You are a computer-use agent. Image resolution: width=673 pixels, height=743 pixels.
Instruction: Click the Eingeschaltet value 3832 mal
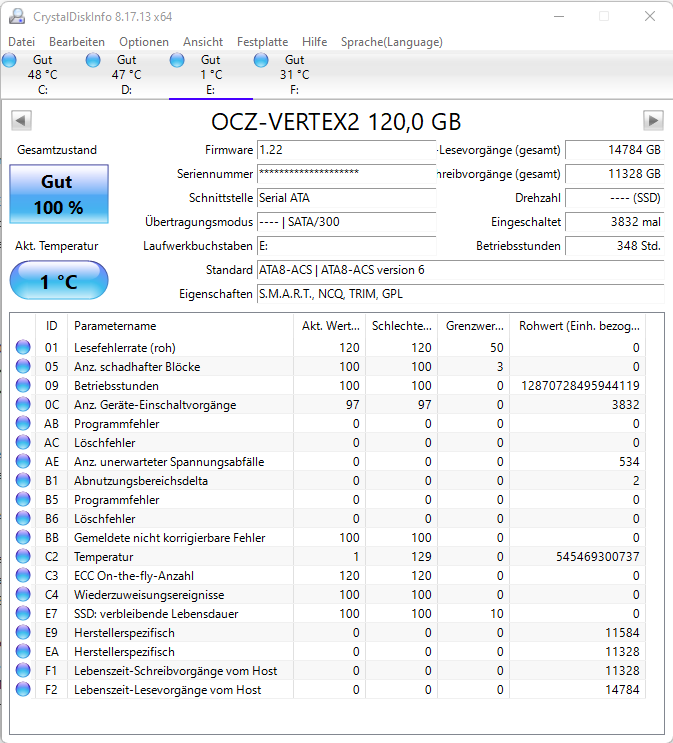(x=615, y=222)
